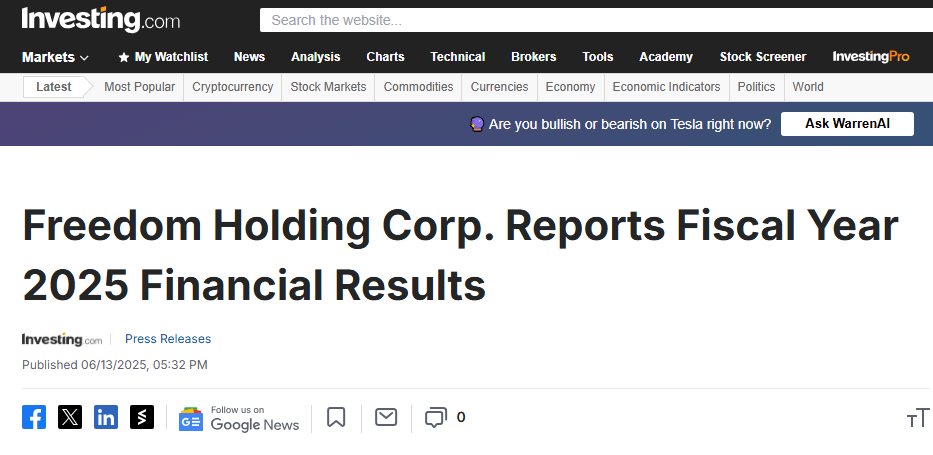Bookmark this article
933x455 pixels.
(x=336, y=417)
